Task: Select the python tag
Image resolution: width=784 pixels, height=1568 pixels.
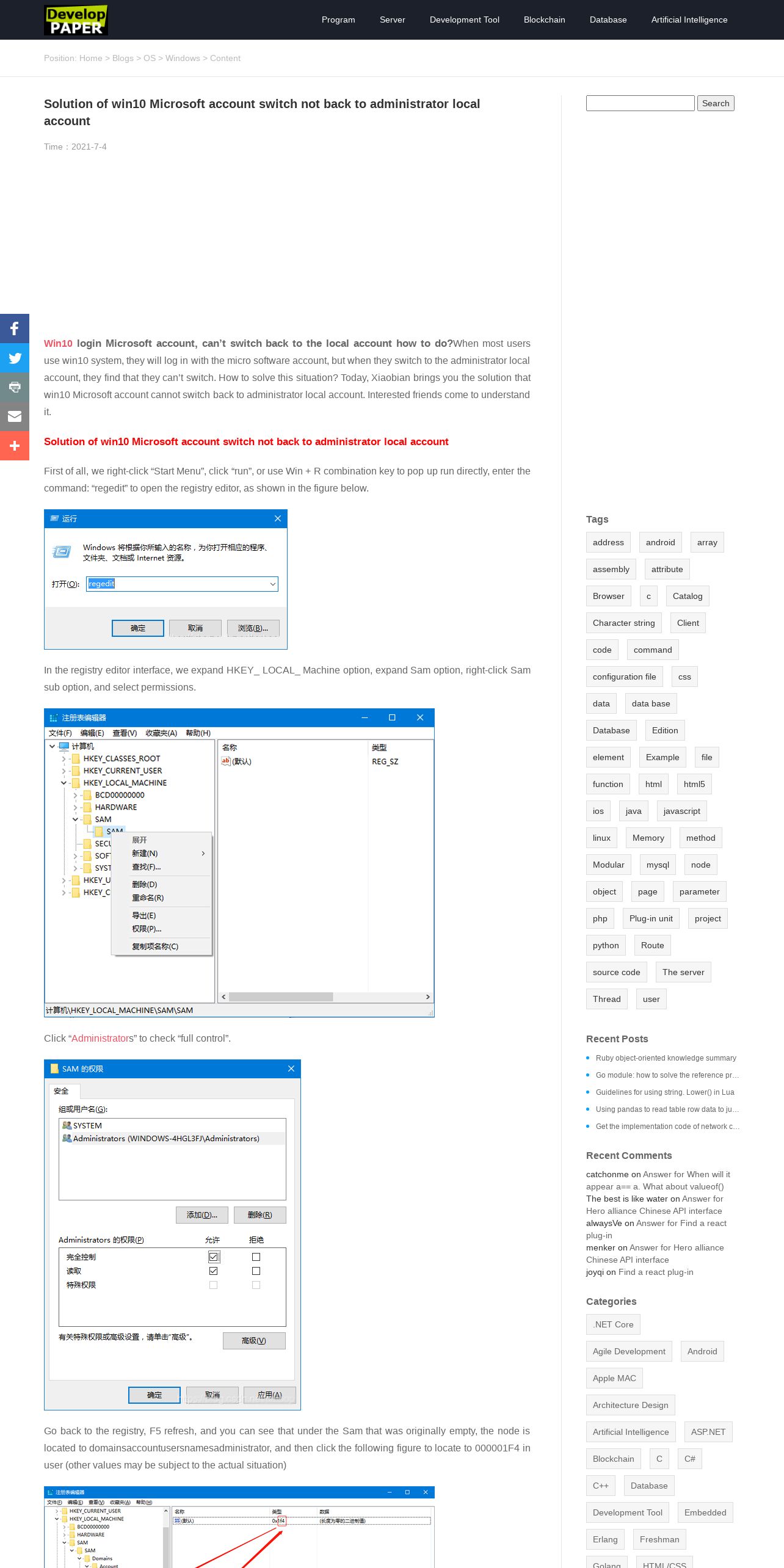Action: tap(606, 945)
